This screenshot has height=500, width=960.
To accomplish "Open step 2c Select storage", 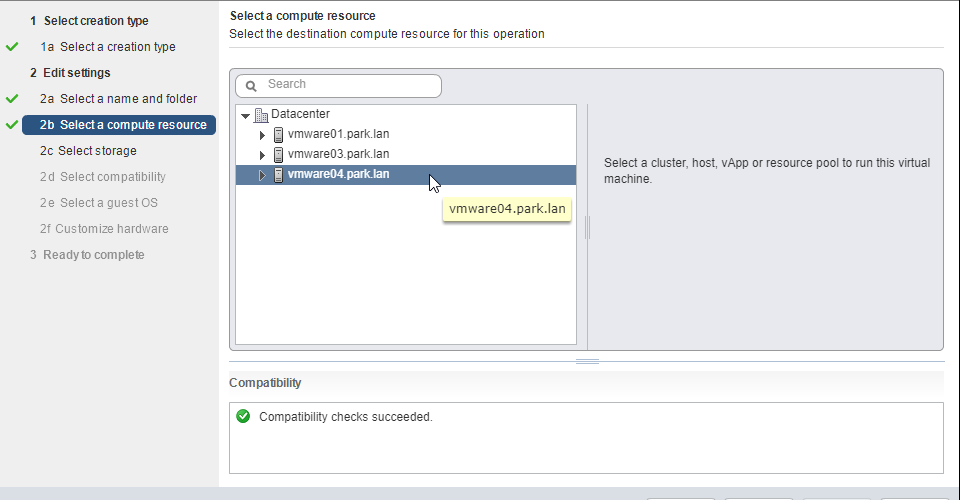I will pyautogui.click(x=88, y=151).
